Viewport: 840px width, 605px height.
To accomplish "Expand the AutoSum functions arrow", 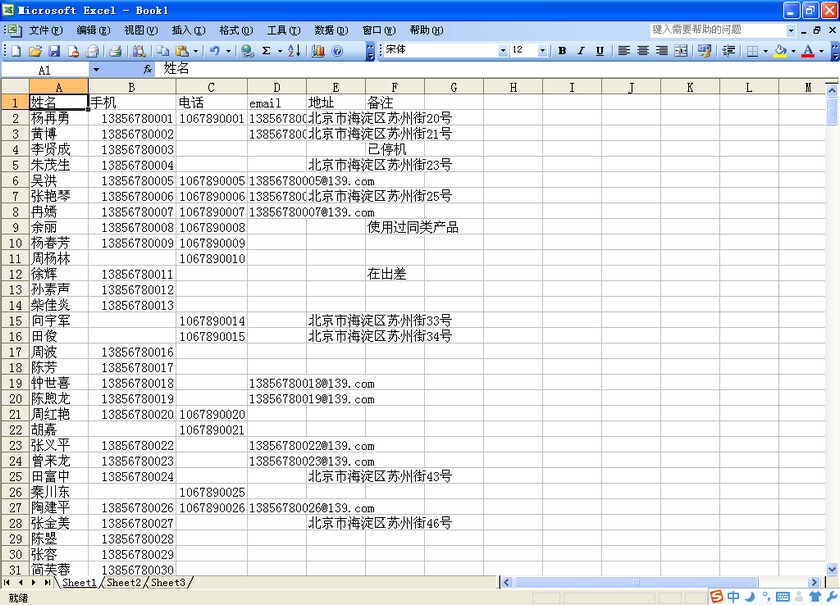I will tap(280, 51).
